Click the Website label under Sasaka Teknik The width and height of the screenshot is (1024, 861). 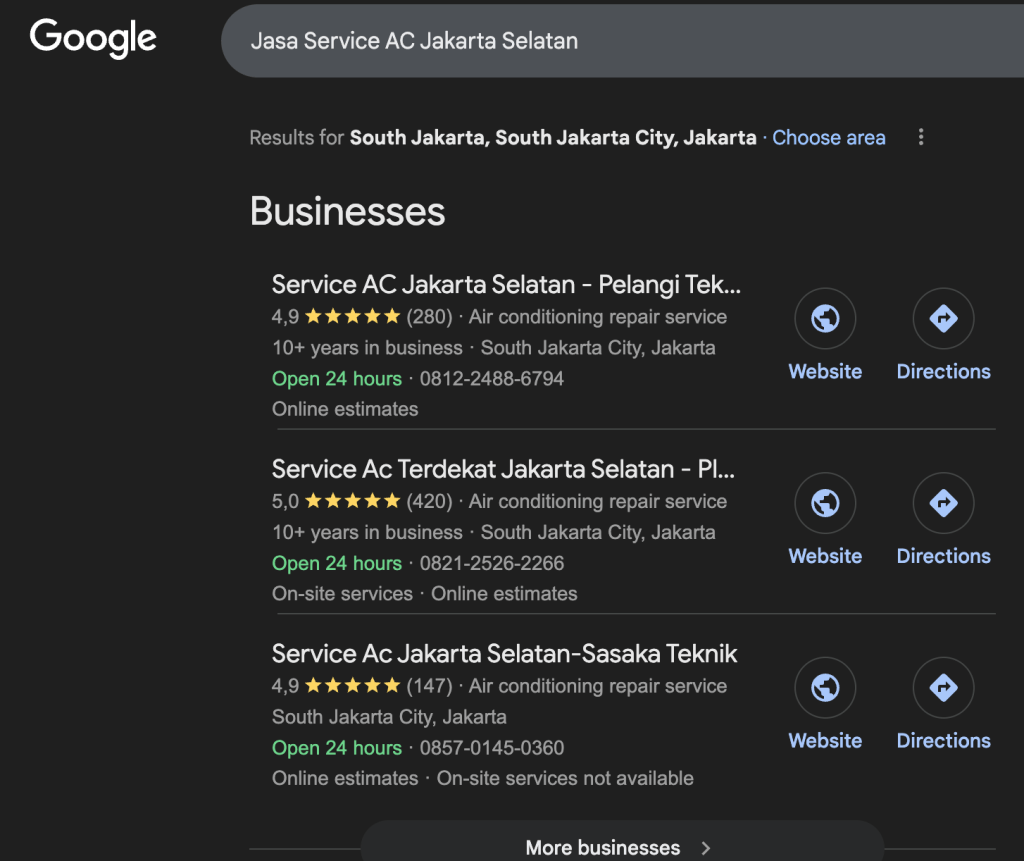point(825,741)
